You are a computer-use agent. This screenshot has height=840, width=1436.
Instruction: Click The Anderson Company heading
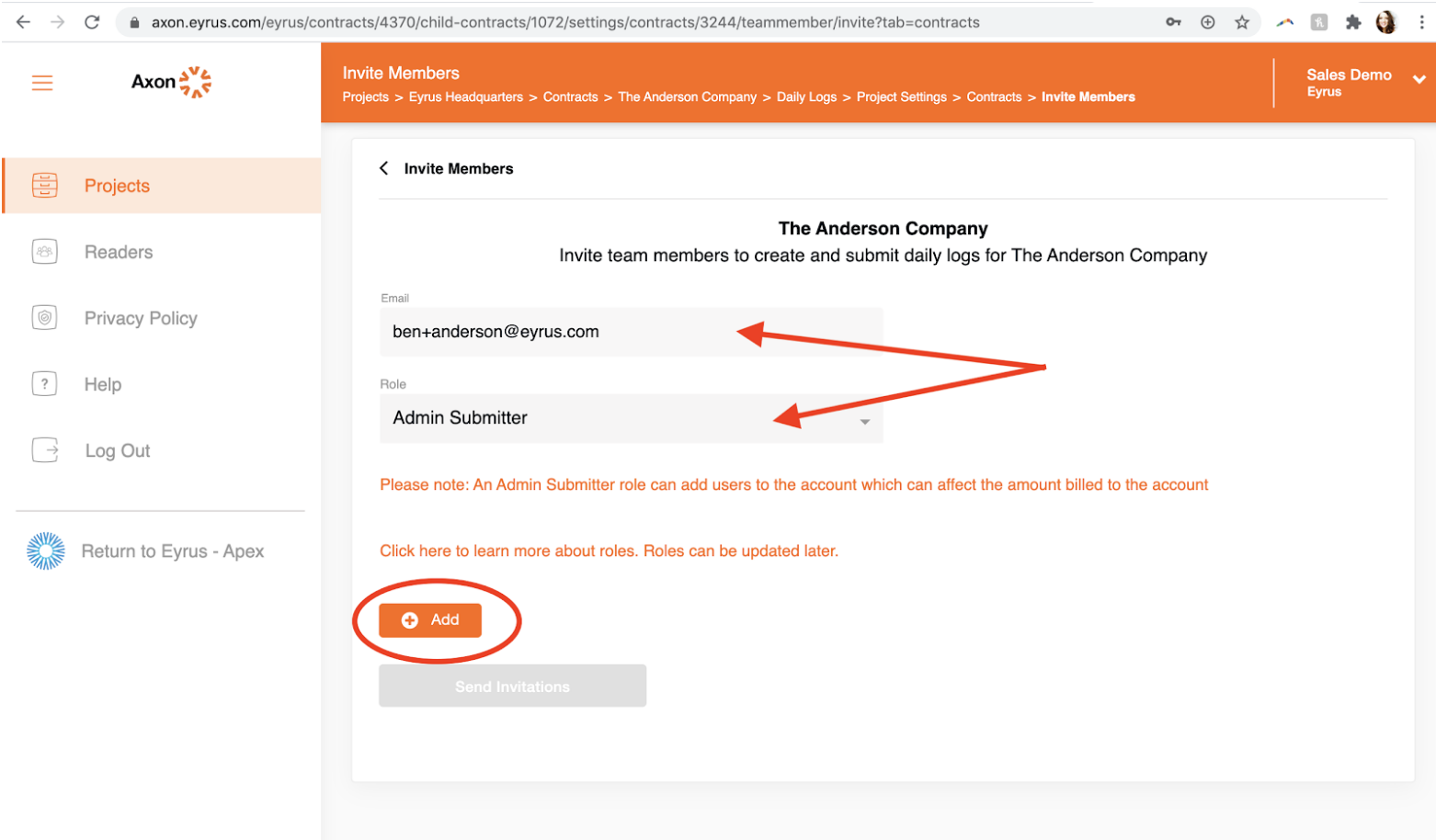tap(883, 229)
